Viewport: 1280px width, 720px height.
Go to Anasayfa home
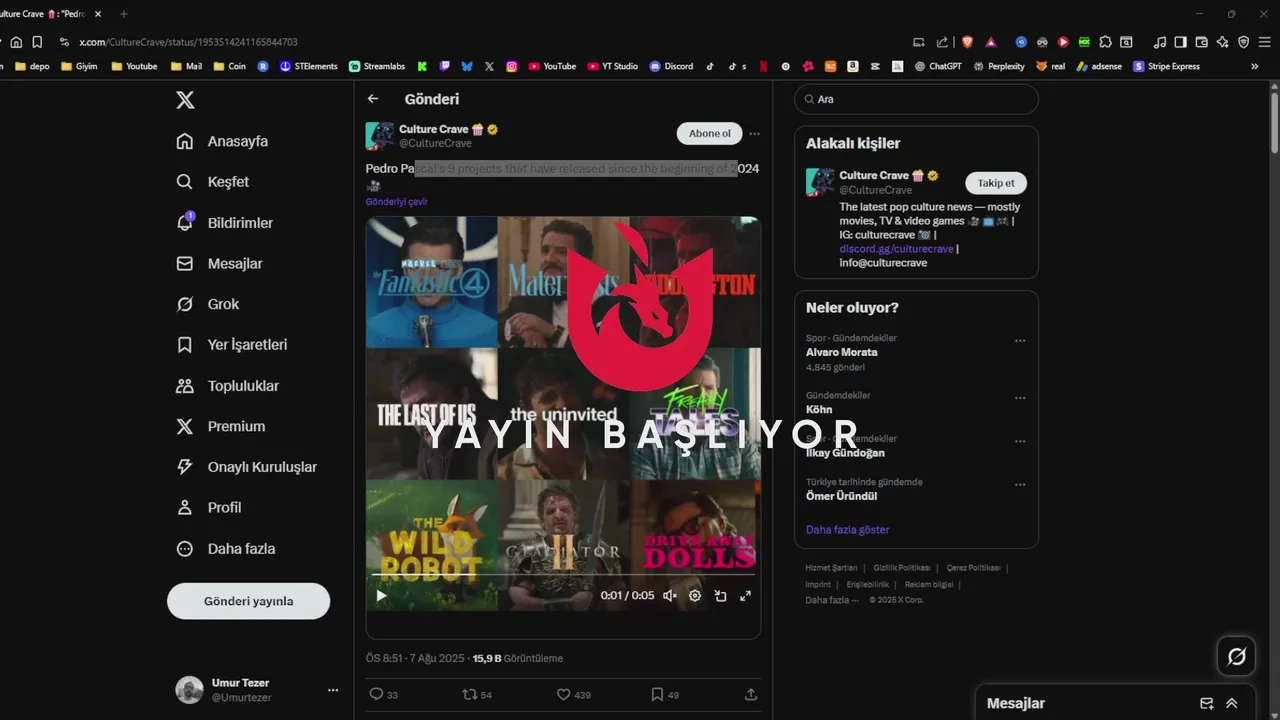222,141
